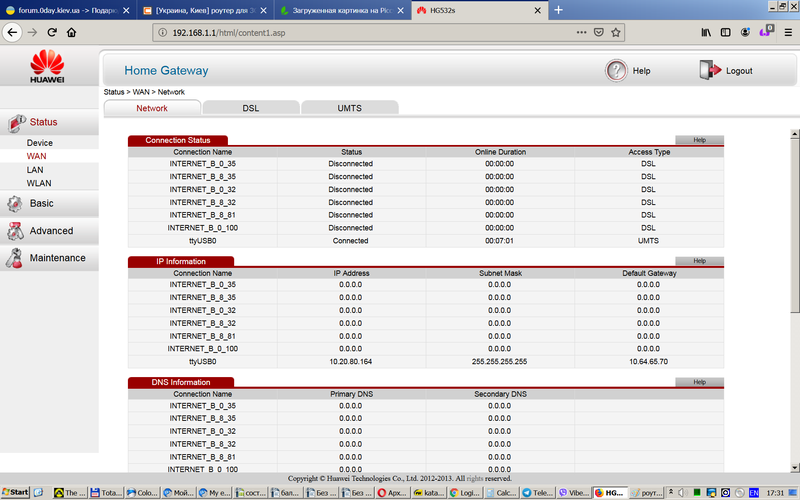Open the Device status page
This screenshot has height=500, width=800.
(x=40, y=143)
